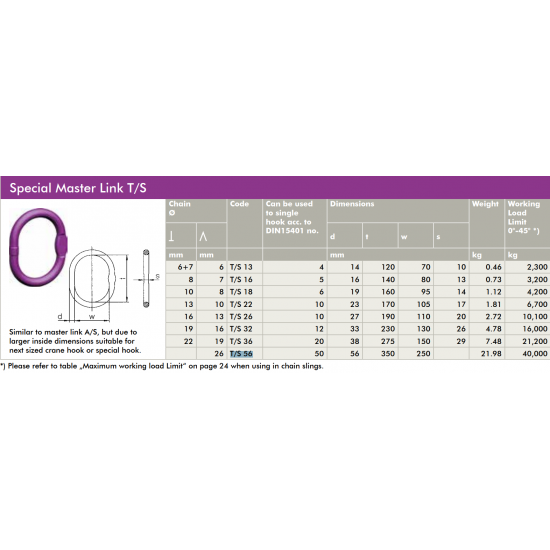Click the chain diameter symbol under Chain
This screenshot has width=550, height=550.
coord(172,213)
